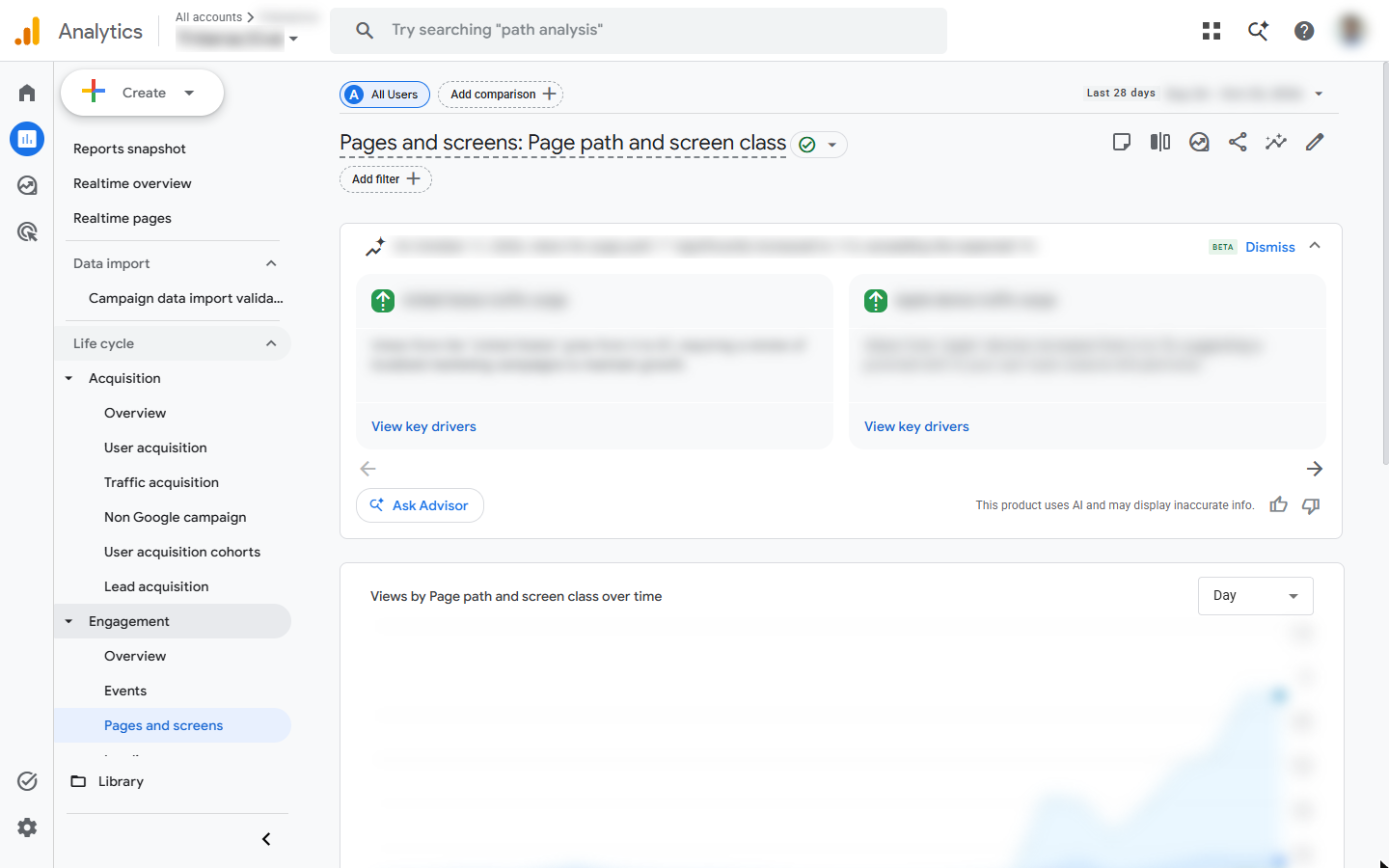Focus the search input field

pyautogui.click(x=638, y=30)
